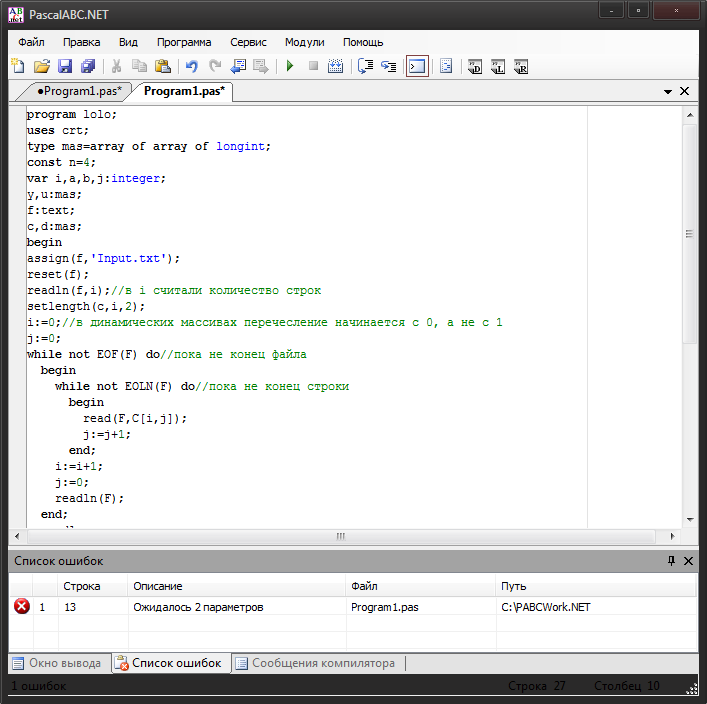Image resolution: width=707 pixels, height=704 pixels.
Task: Toggle the output window button in toolbar
Action: pyautogui.click(x=417, y=67)
